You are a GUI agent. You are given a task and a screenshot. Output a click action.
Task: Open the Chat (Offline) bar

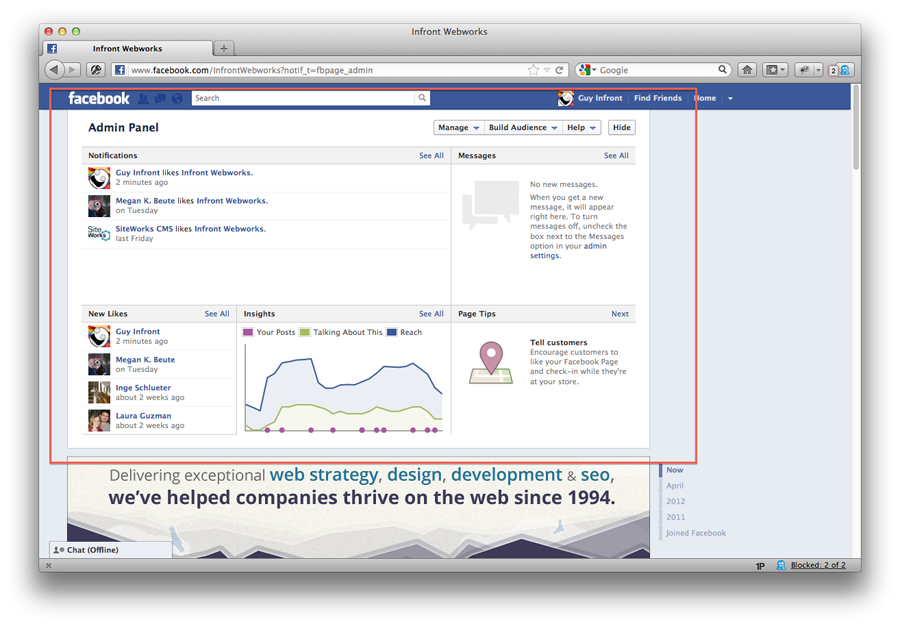point(111,550)
